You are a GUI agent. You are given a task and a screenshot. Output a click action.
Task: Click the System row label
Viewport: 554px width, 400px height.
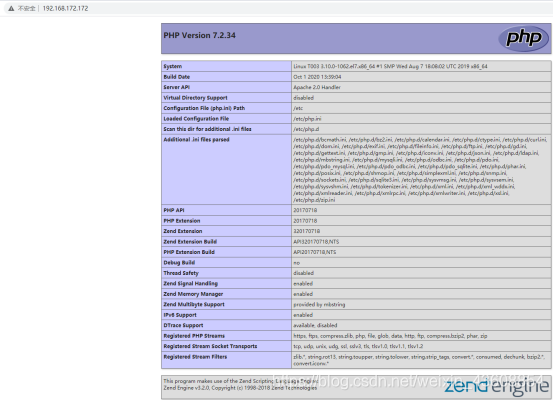172,66
